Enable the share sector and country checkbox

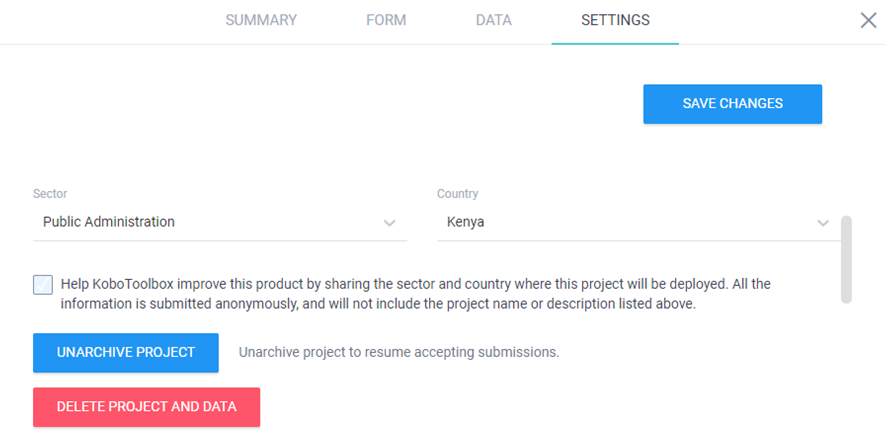pyautogui.click(x=43, y=285)
